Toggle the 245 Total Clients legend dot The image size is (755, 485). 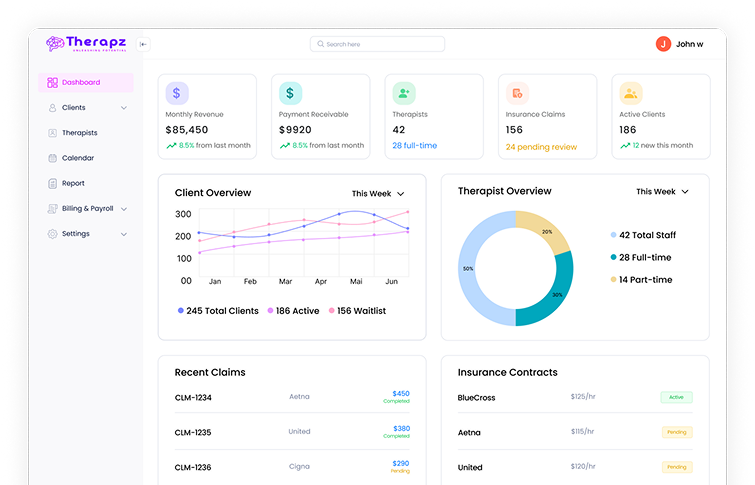click(x=181, y=311)
